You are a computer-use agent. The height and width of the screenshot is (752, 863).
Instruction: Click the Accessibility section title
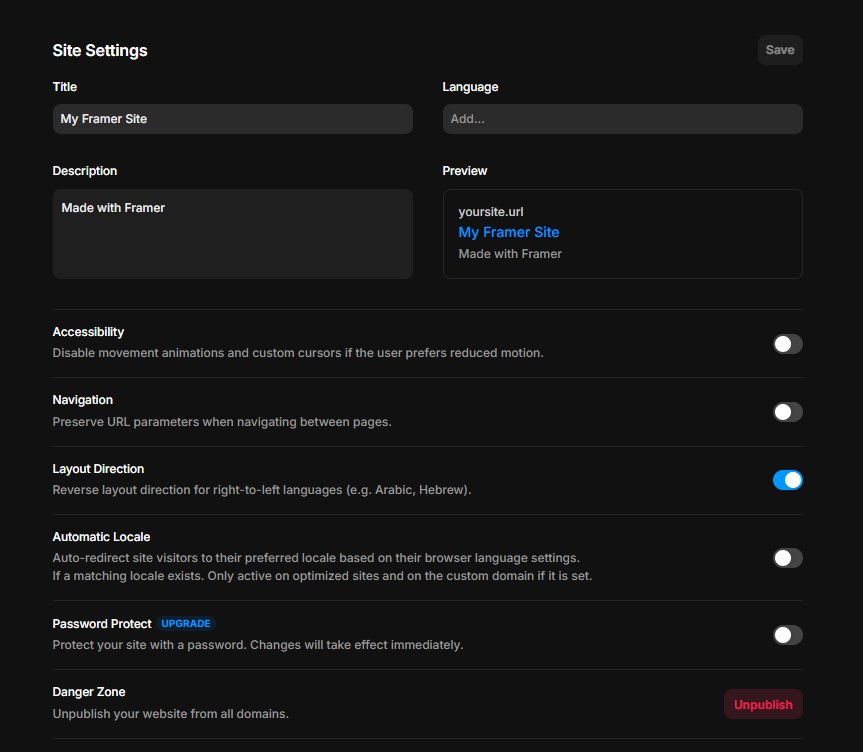(88, 332)
